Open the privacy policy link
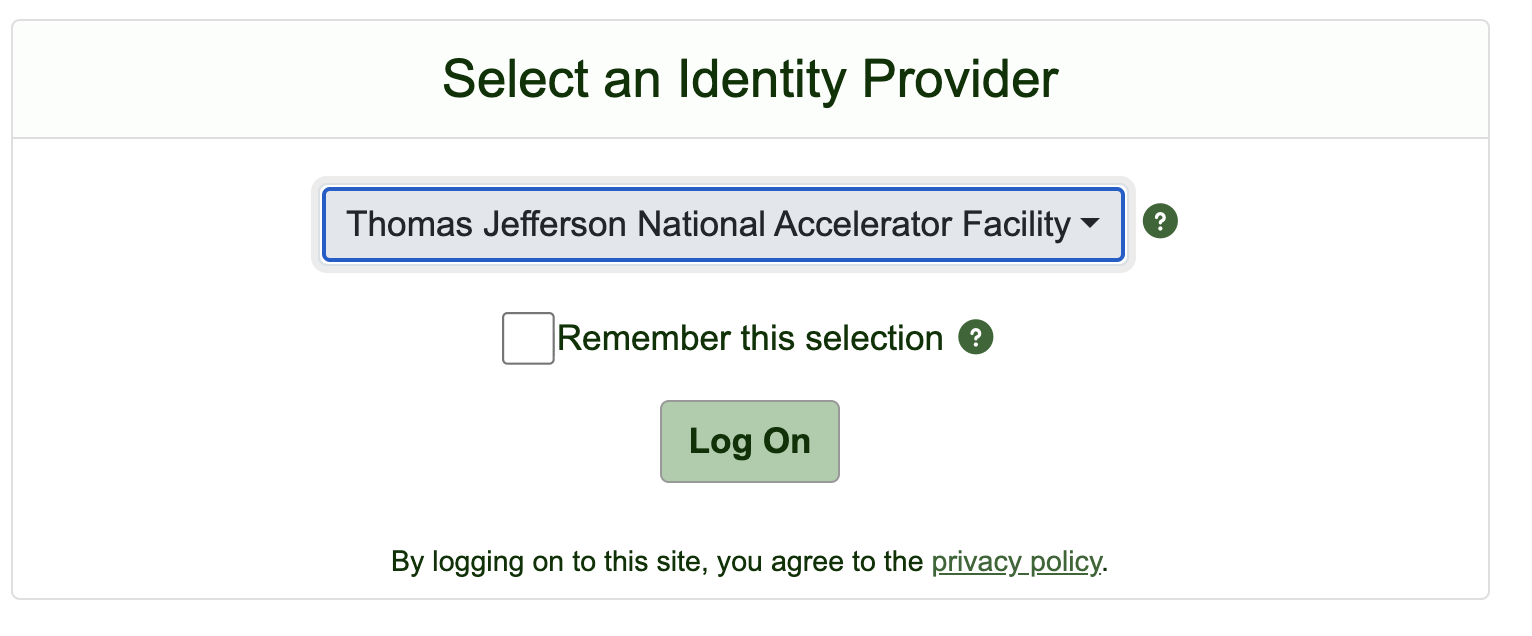Viewport: 1532px width, 636px height. click(1015, 562)
